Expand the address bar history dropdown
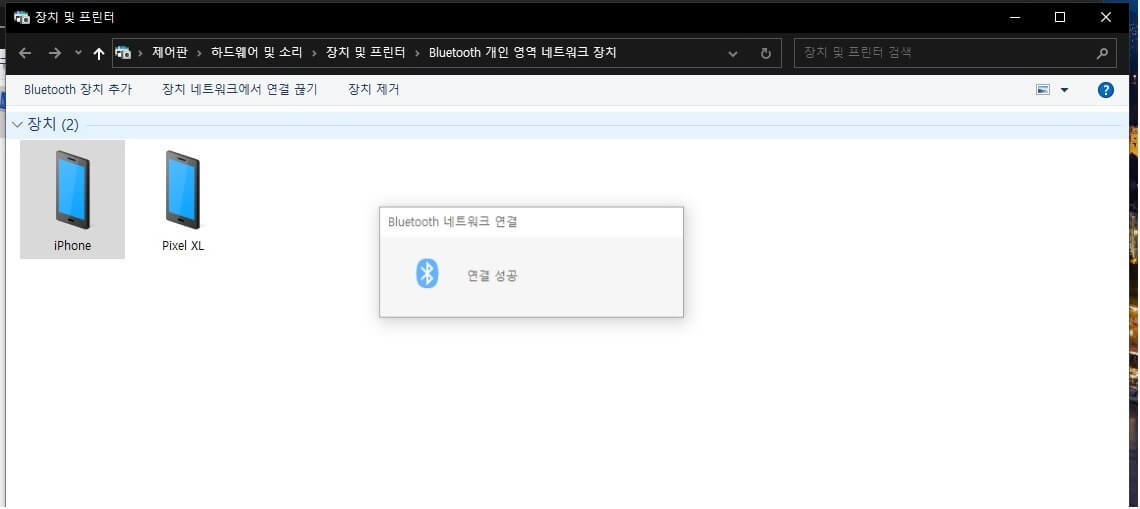Image resolution: width=1140 pixels, height=509 pixels. 733,53
